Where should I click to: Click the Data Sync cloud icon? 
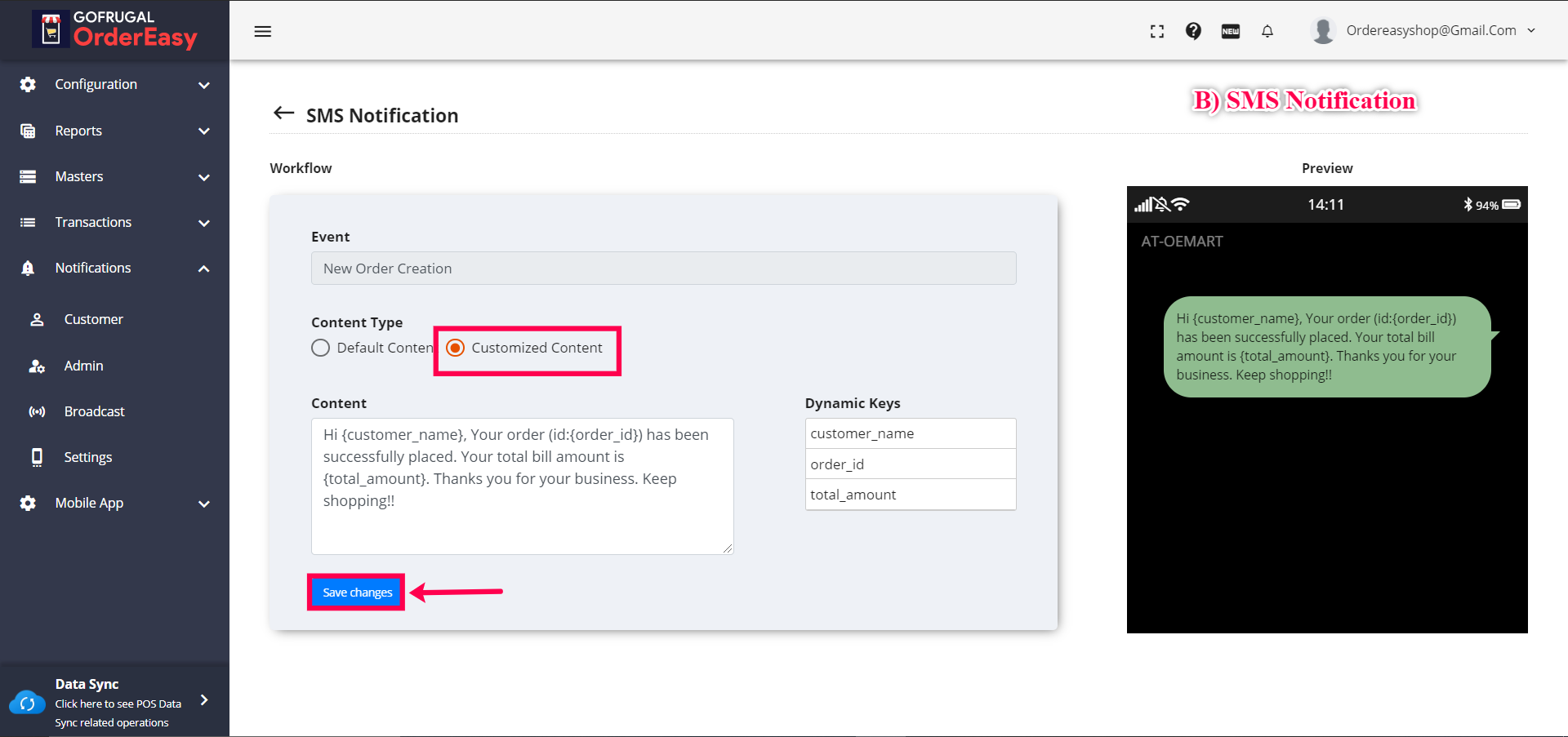[x=27, y=703]
